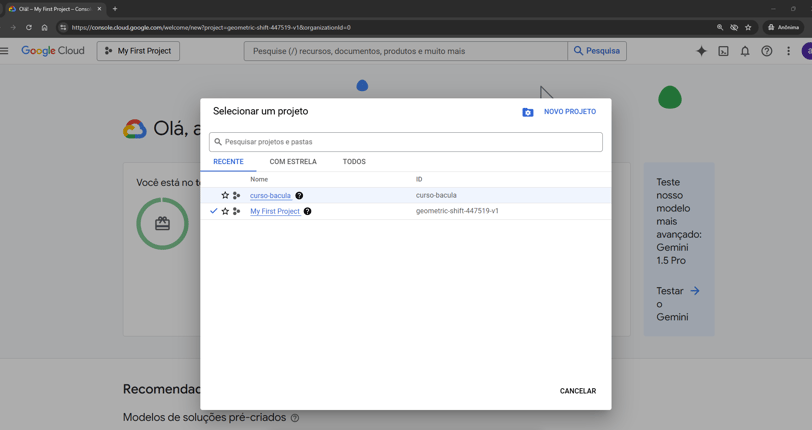The width and height of the screenshot is (812, 430).
Task: Open the Anônima incognito profile chip
Action: point(783,27)
